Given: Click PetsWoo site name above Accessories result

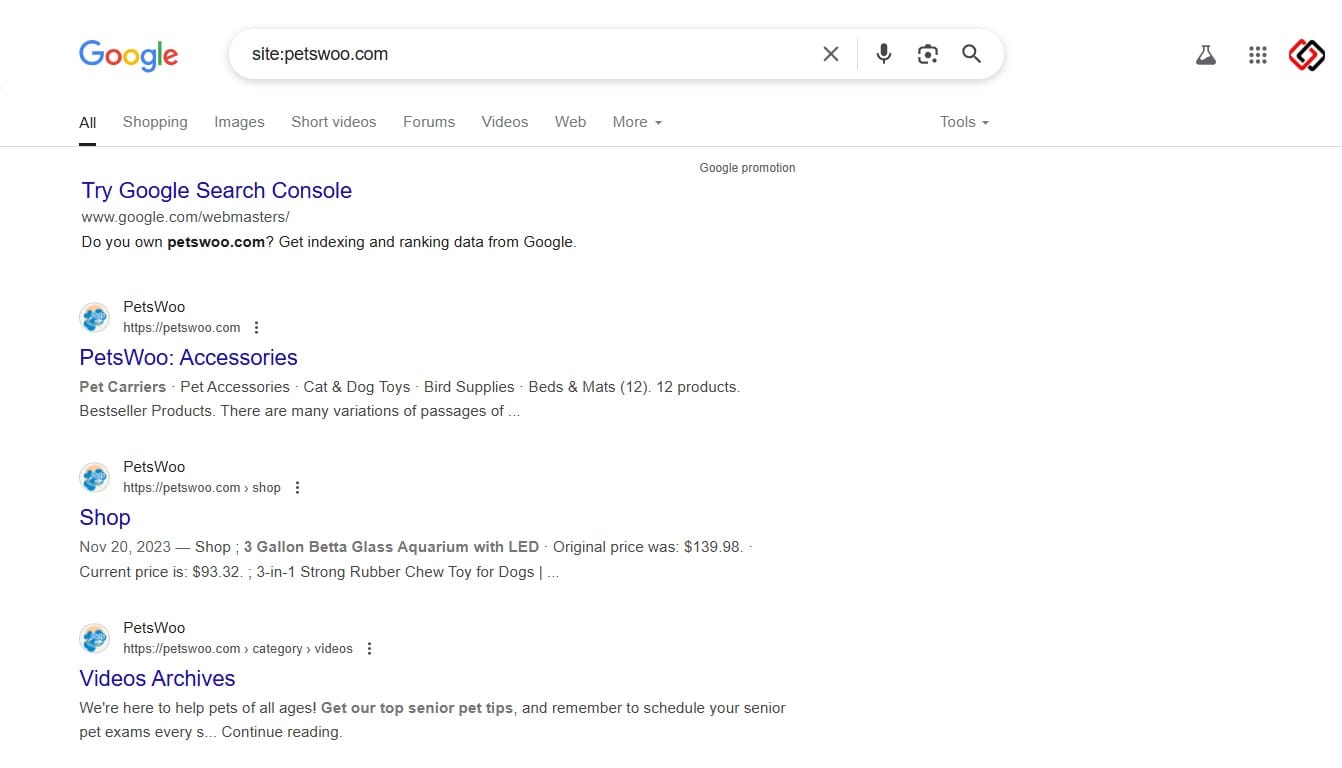Looking at the screenshot, I should point(154,307).
